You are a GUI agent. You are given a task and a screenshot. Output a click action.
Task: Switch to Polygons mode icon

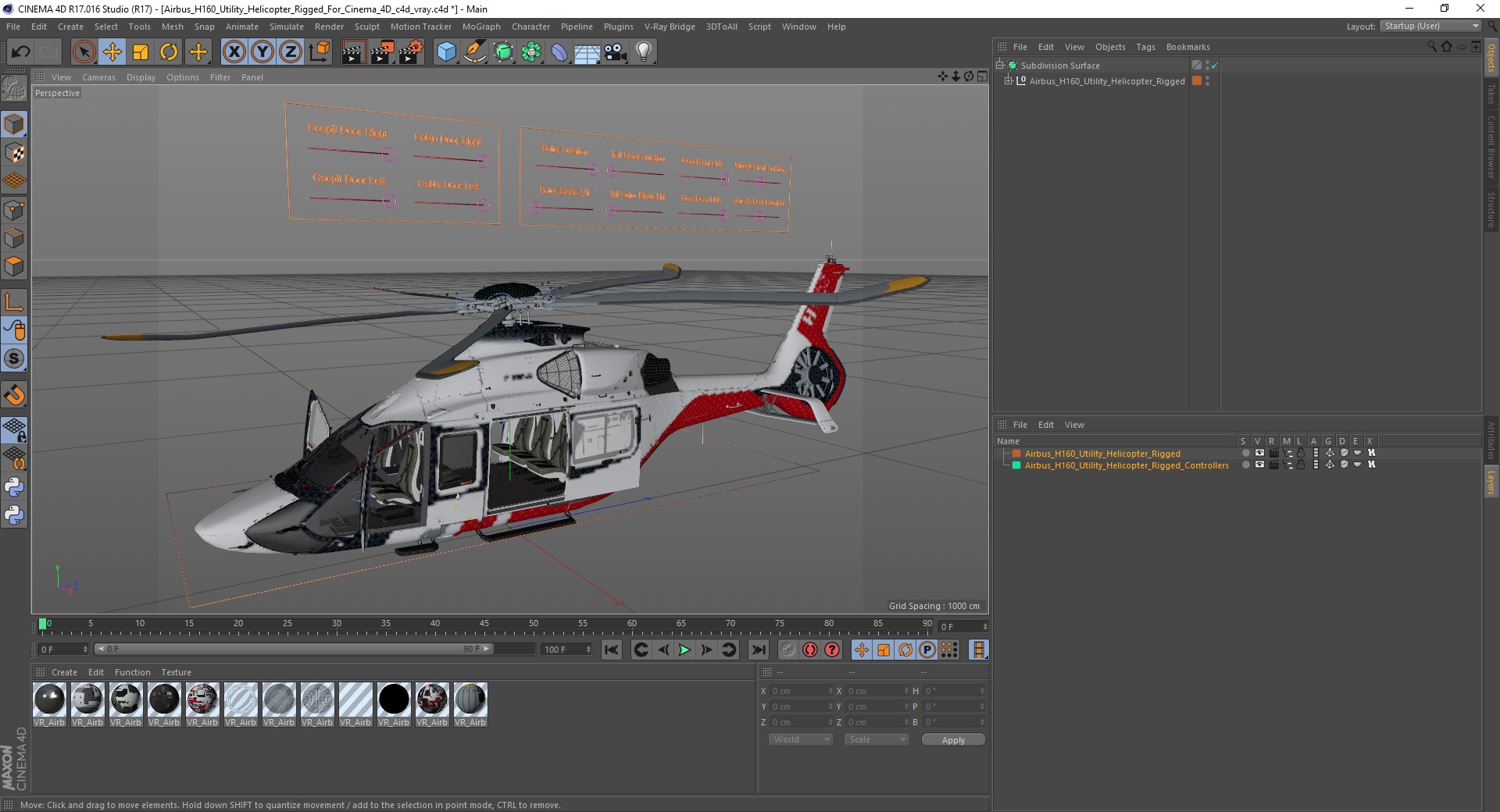click(14, 266)
